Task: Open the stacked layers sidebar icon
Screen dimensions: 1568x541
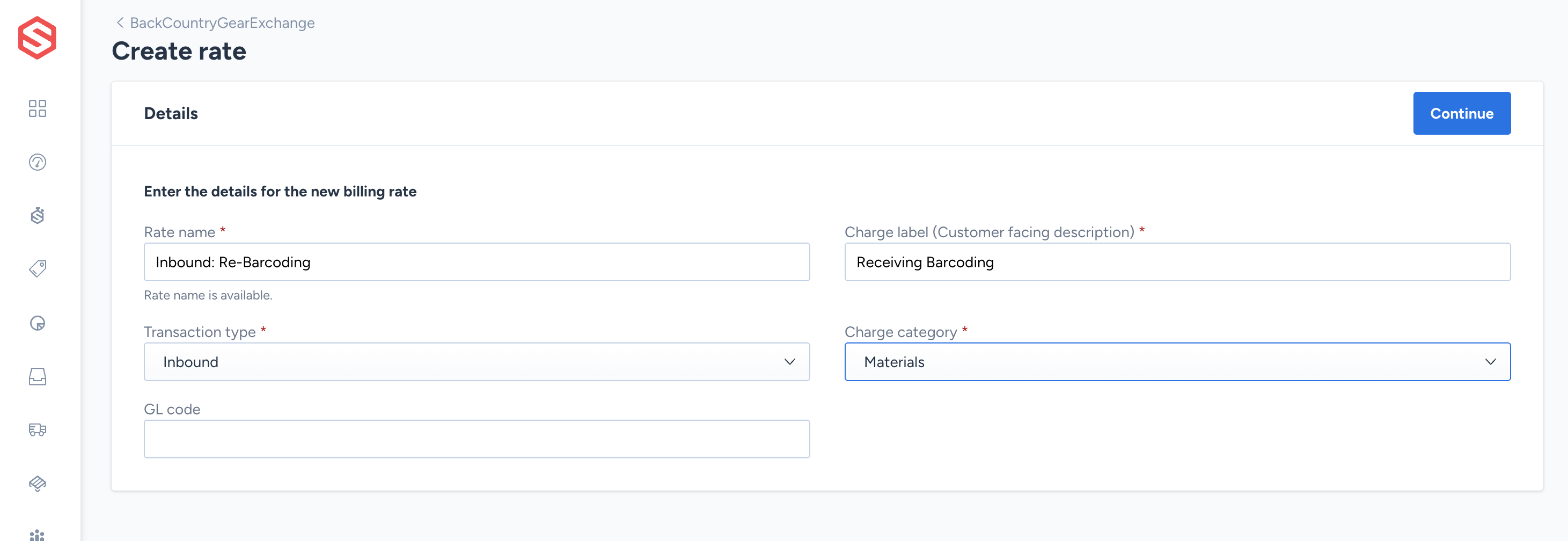Action: 37,483
